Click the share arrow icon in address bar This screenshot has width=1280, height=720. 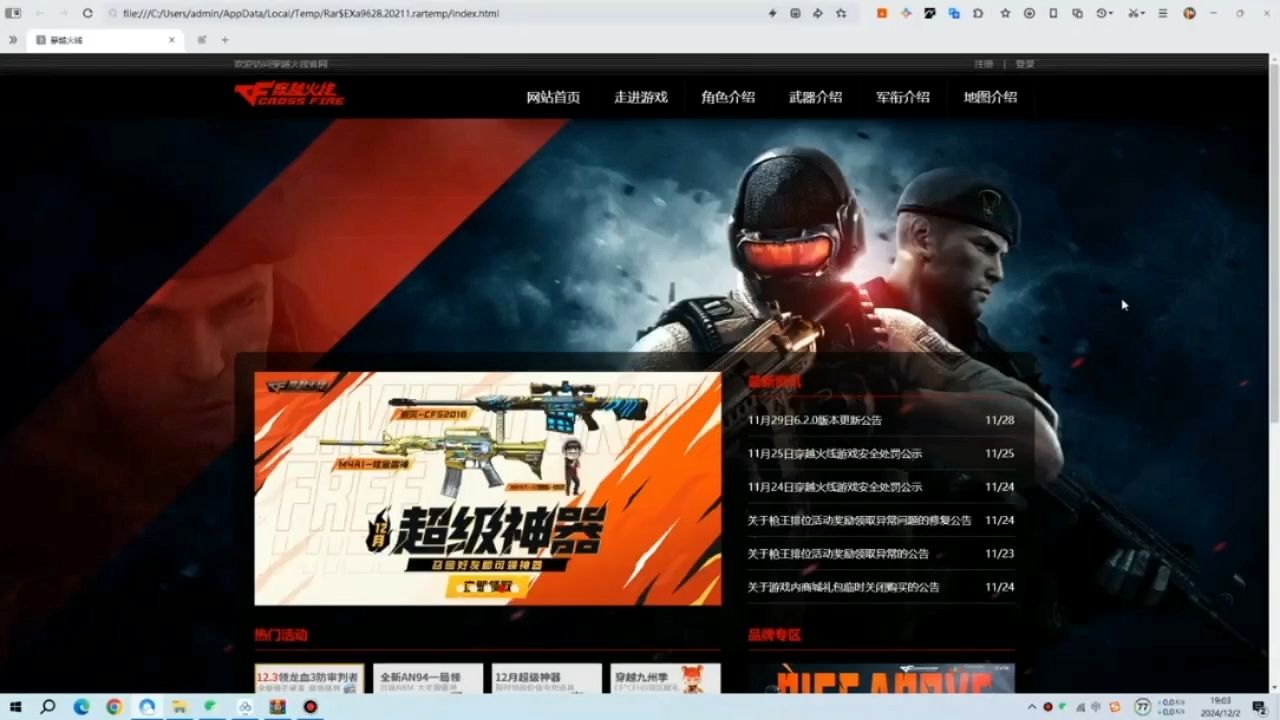coord(818,13)
